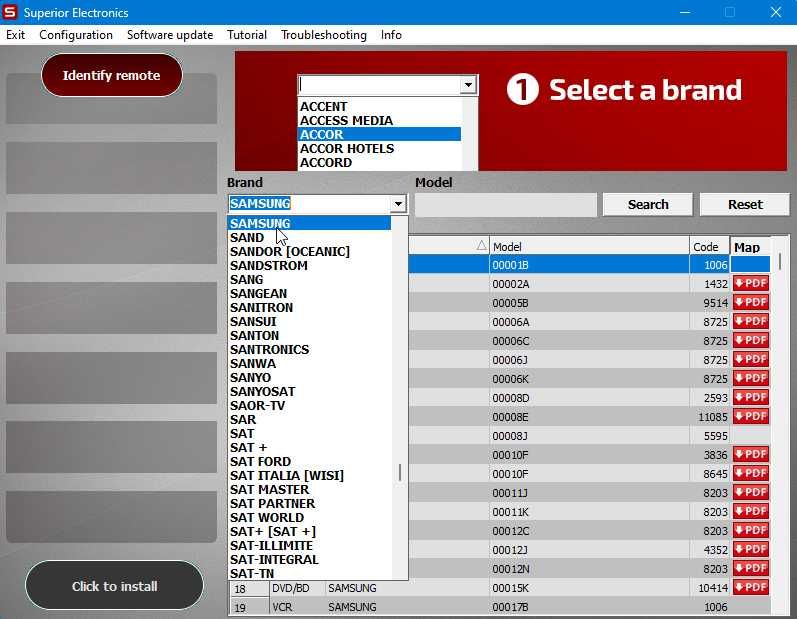
Task: Sort by the Model column header
Action: click(x=589, y=246)
